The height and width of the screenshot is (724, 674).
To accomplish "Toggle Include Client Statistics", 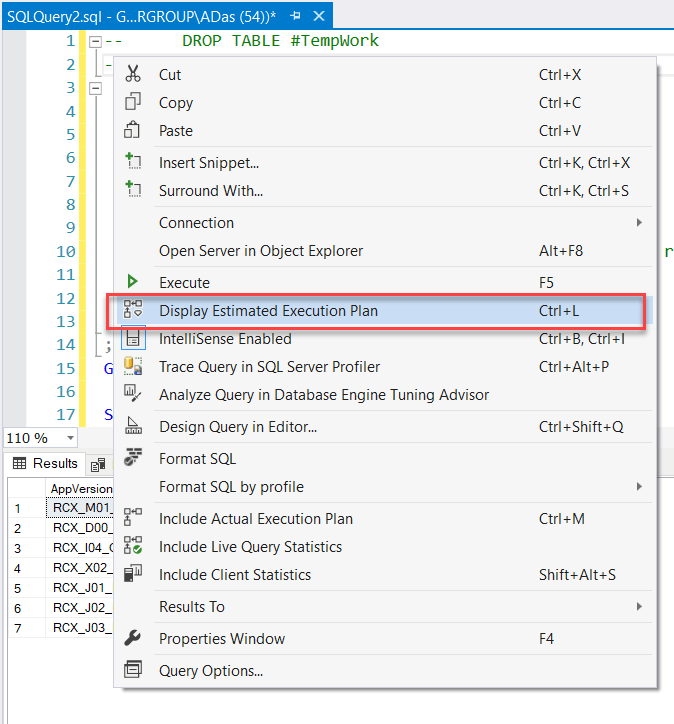I will [384, 575].
